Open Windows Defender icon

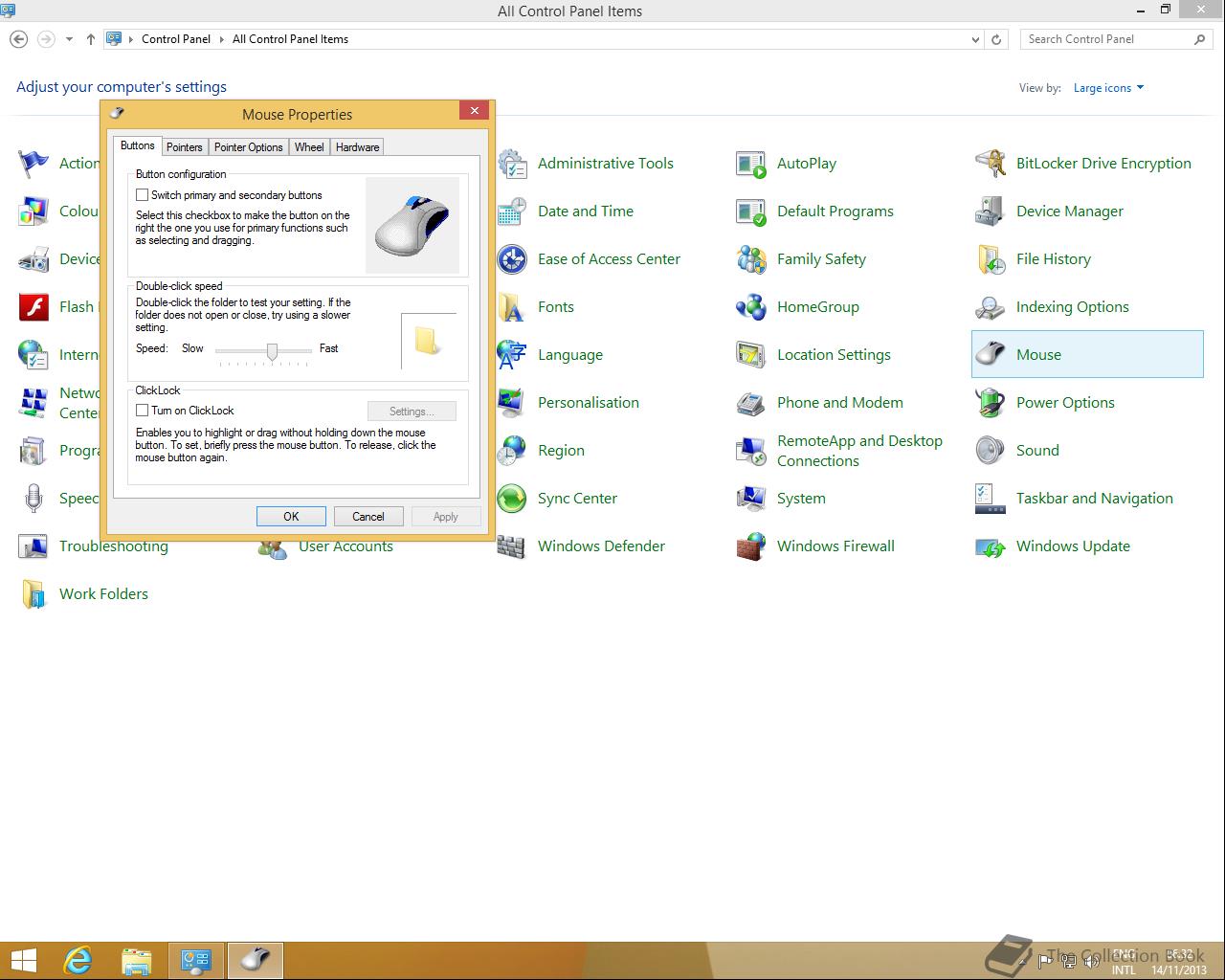(512, 546)
